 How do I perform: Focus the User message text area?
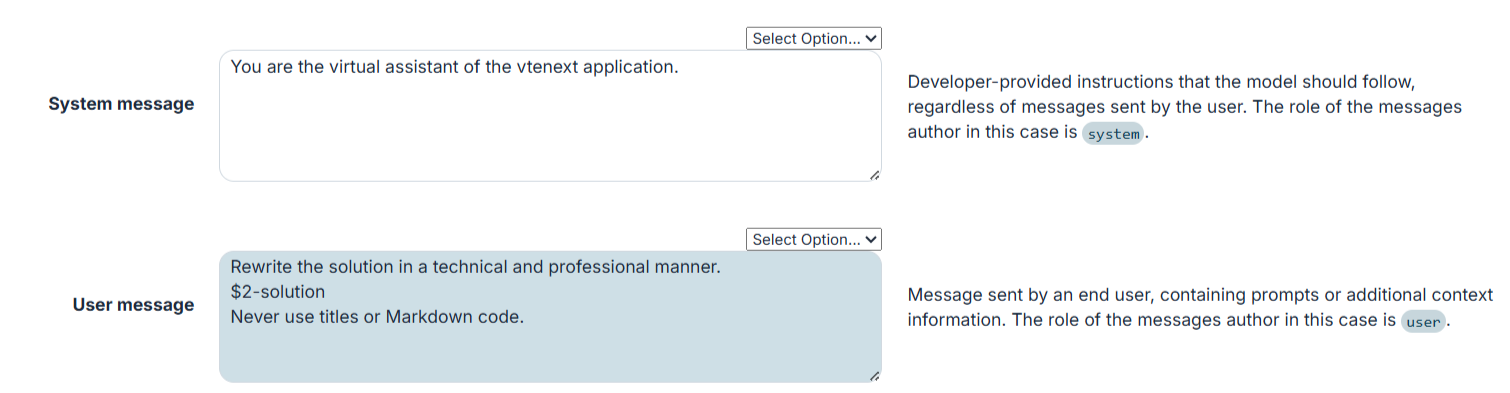coord(550,317)
